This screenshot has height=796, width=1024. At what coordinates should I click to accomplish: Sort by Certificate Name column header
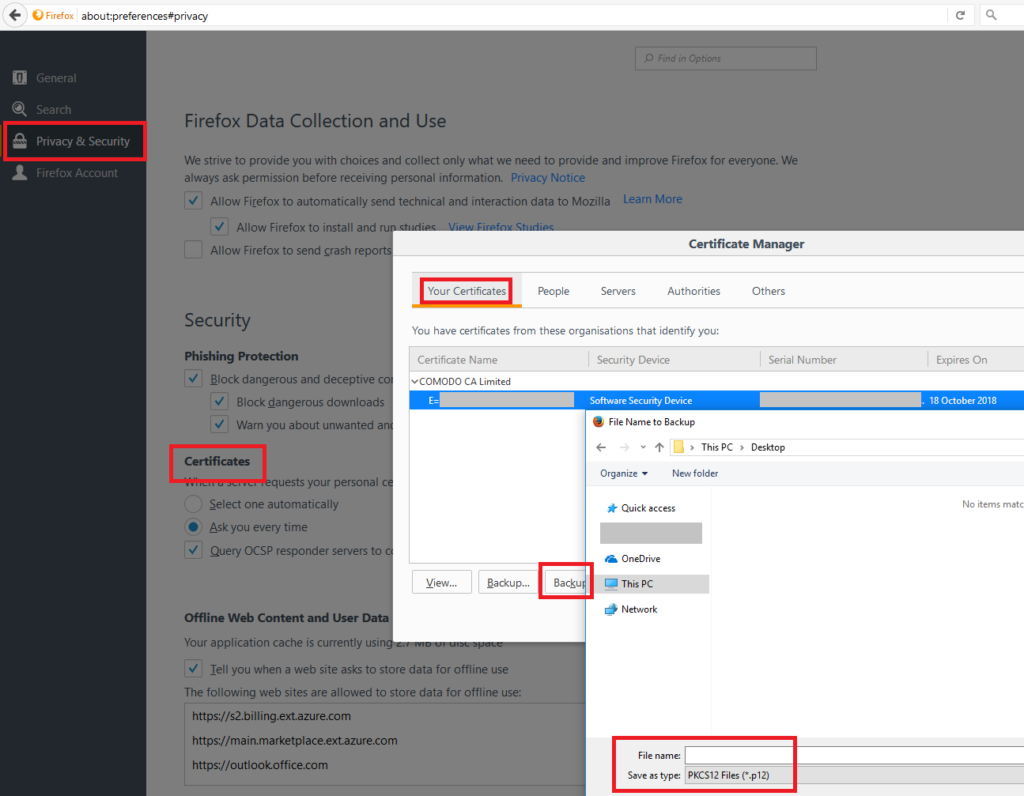(499, 360)
